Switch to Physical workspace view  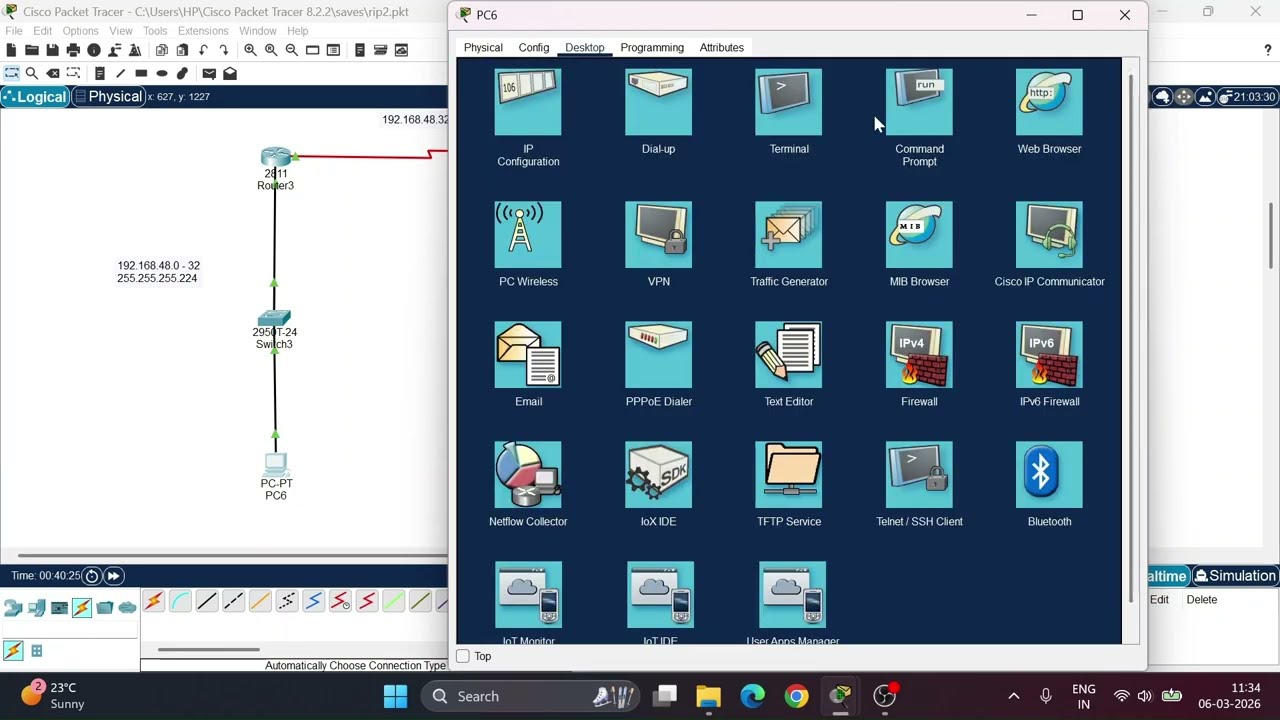[x=107, y=97]
